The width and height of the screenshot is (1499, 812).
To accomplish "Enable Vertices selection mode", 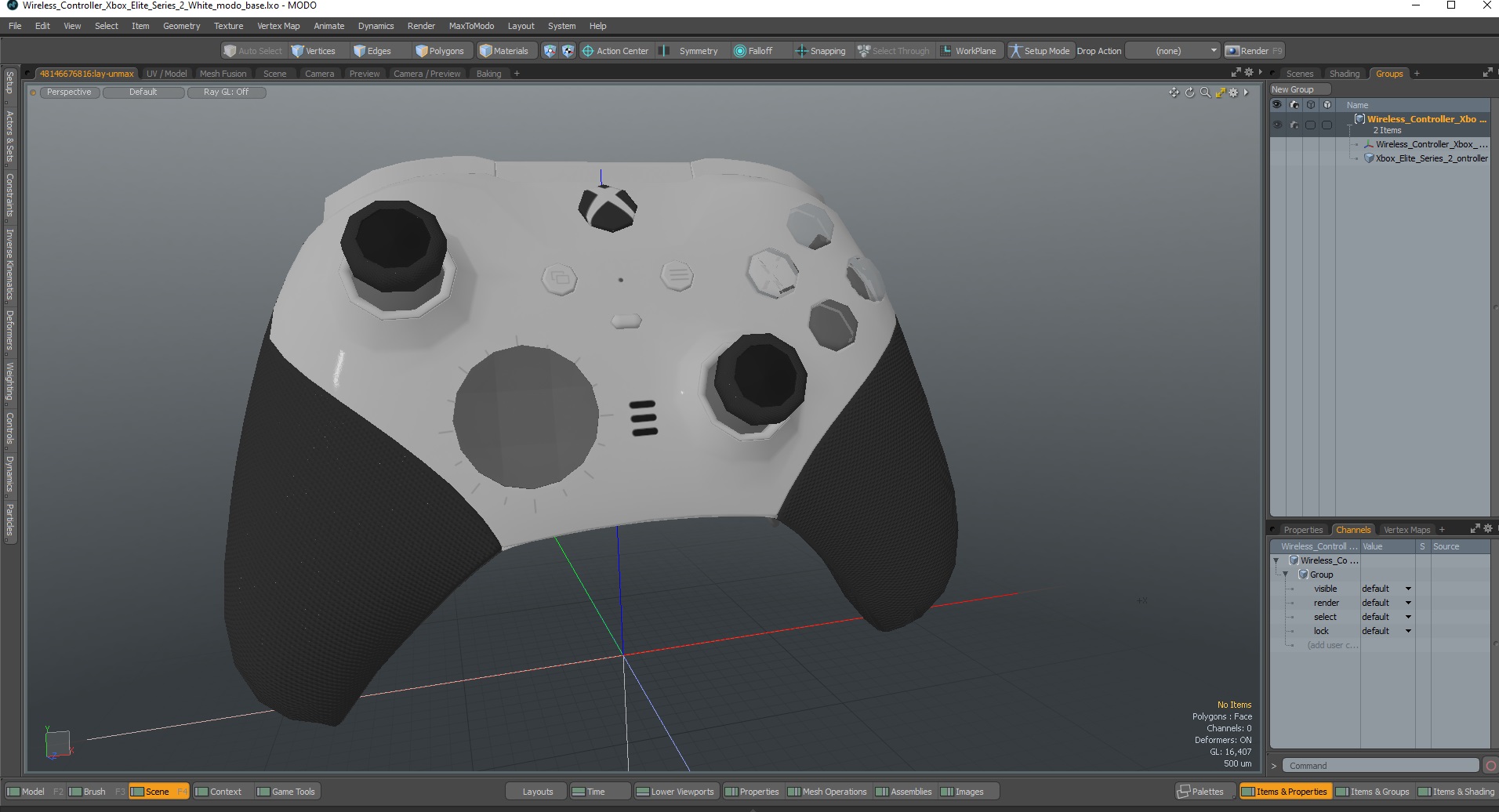I will pyautogui.click(x=313, y=51).
